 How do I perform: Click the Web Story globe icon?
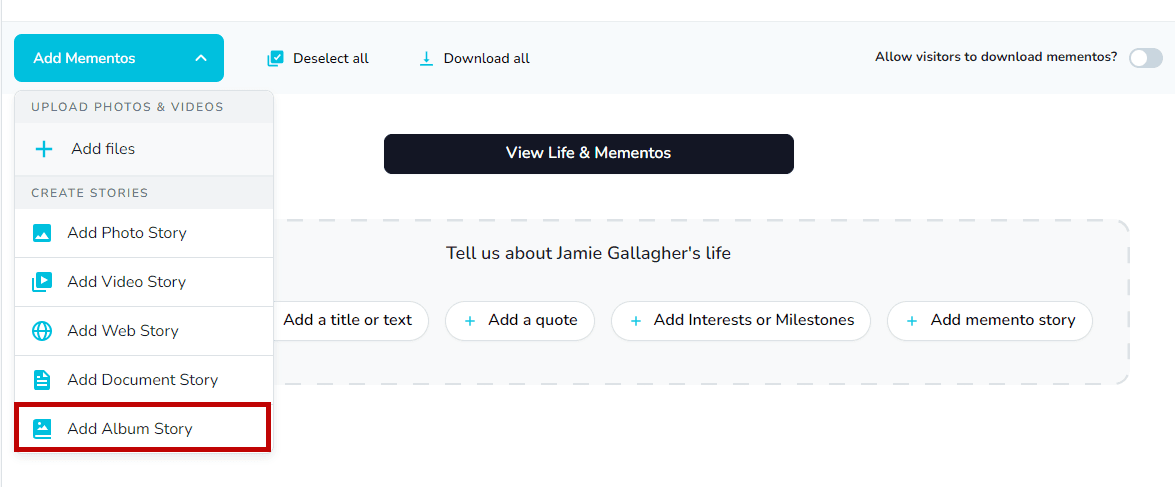(42, 331)
